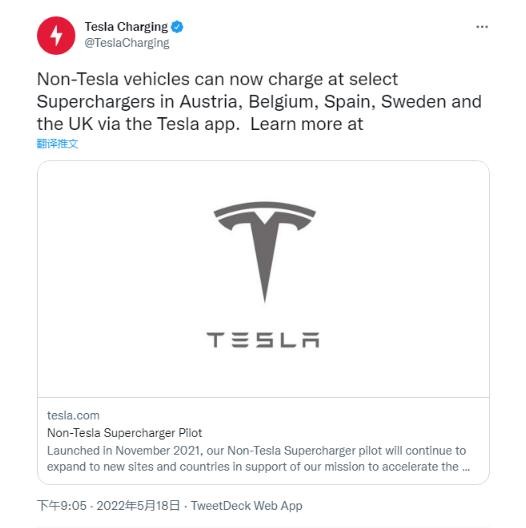Viewport: 526px width, 528px height.
Task: Click the 'Non-Tesla vehicles' tweet text line
Action: coord(218,79)
